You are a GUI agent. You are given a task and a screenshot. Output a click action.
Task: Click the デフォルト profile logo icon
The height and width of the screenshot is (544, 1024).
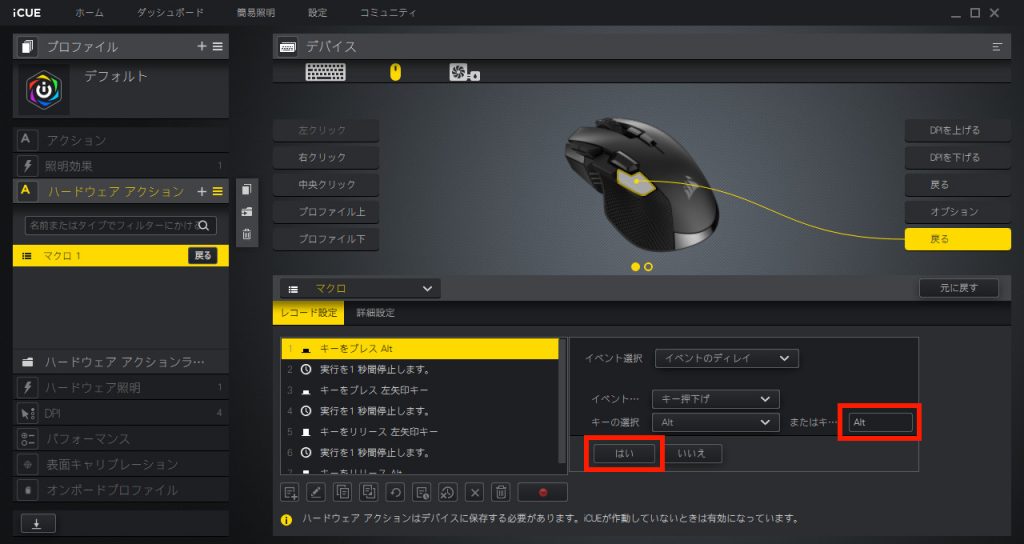pyautogui.click(x=44, y=90)
